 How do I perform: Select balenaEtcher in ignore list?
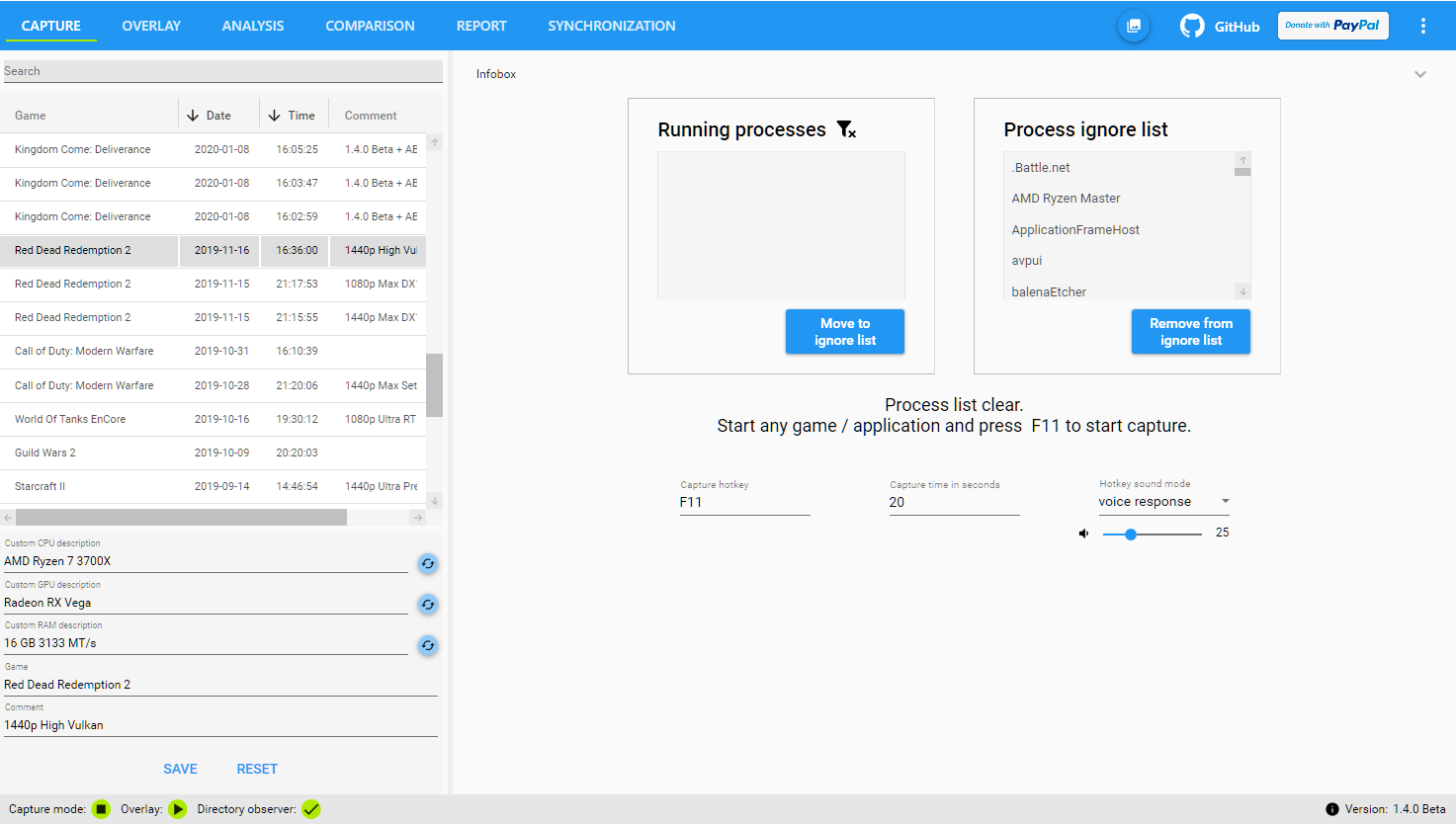click(x=1119, y=291)
